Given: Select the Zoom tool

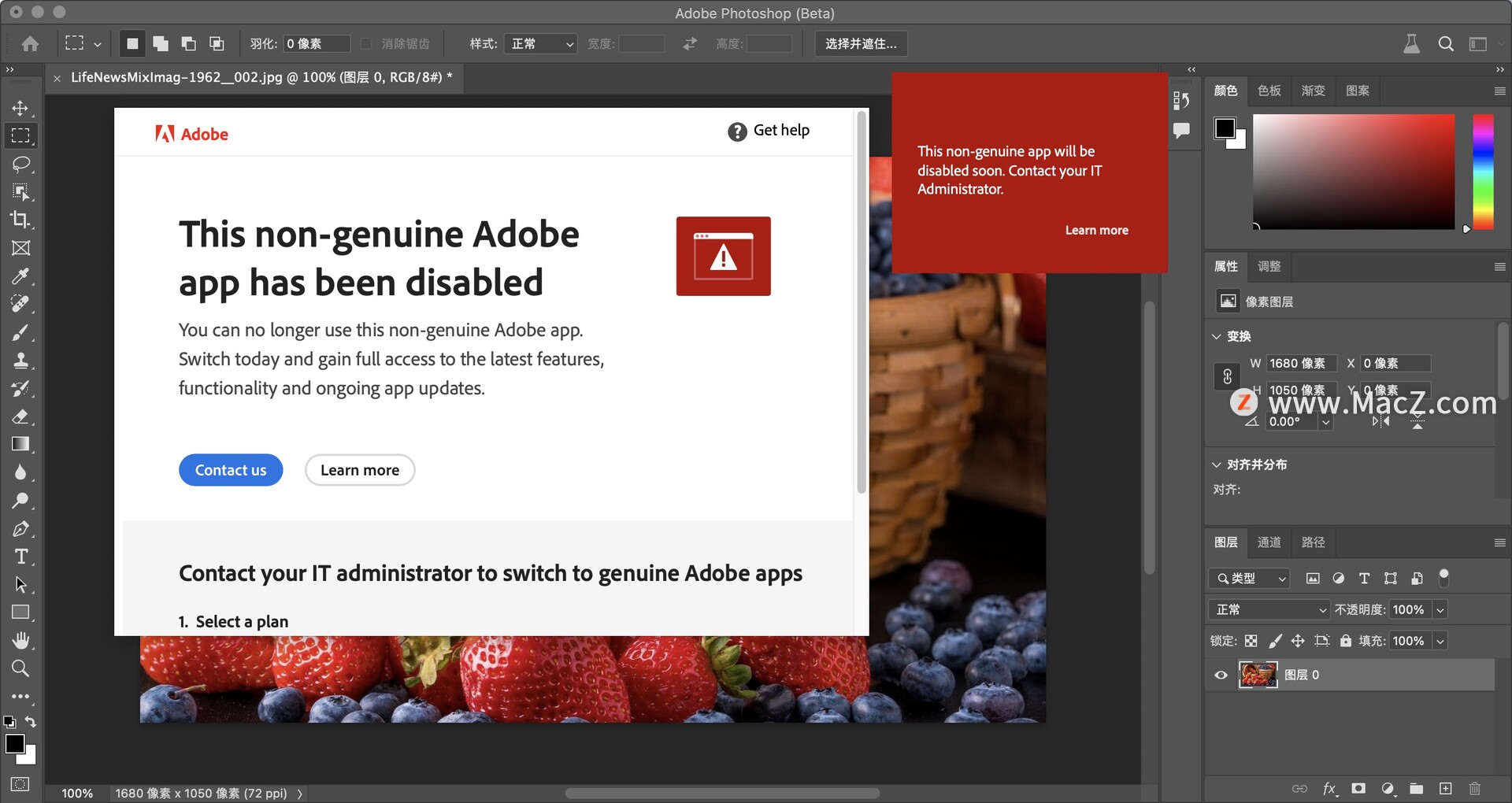Looking at the screenshot, I should pyautogui.click(x=21, y=668).
